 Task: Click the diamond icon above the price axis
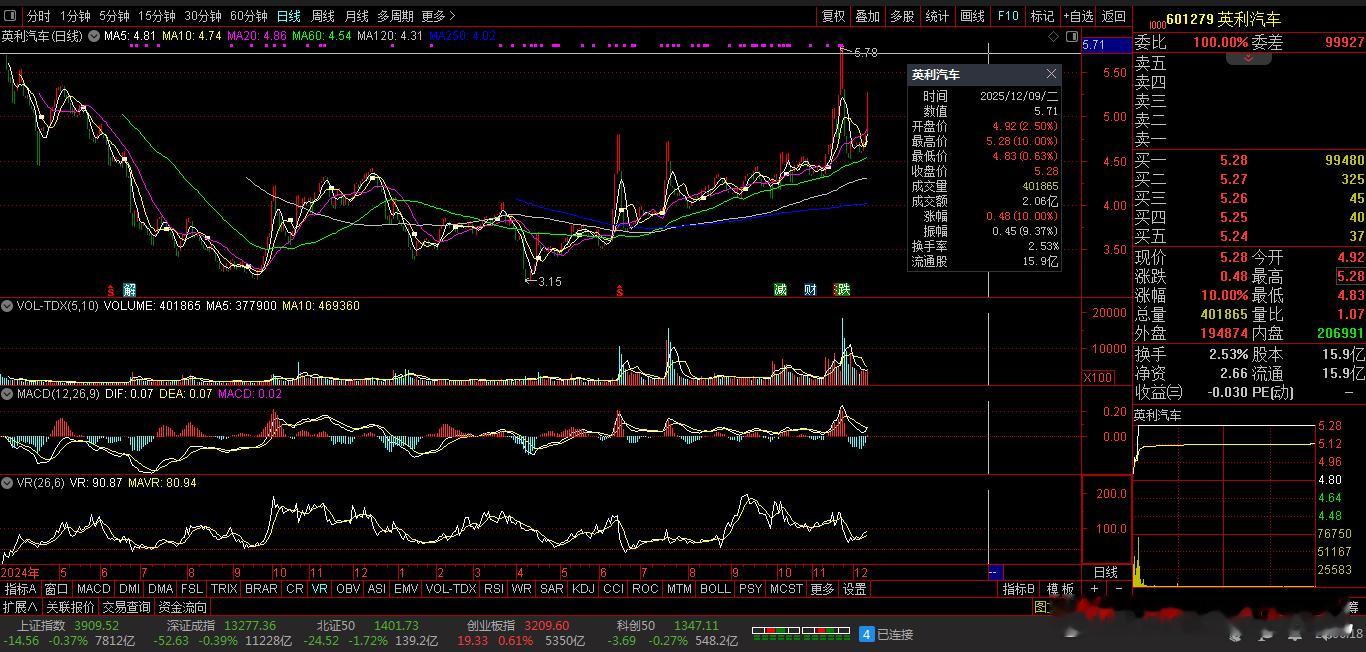coord(1053,36)
